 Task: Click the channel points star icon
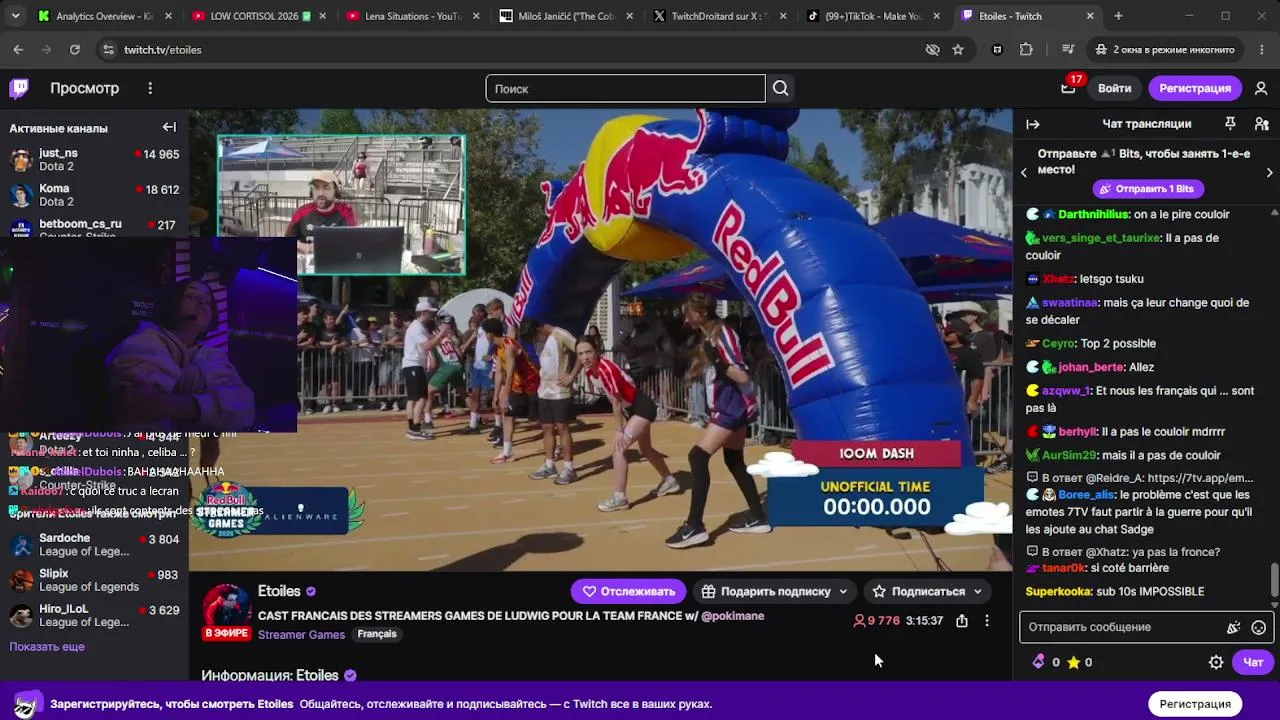pos(1073,662)
